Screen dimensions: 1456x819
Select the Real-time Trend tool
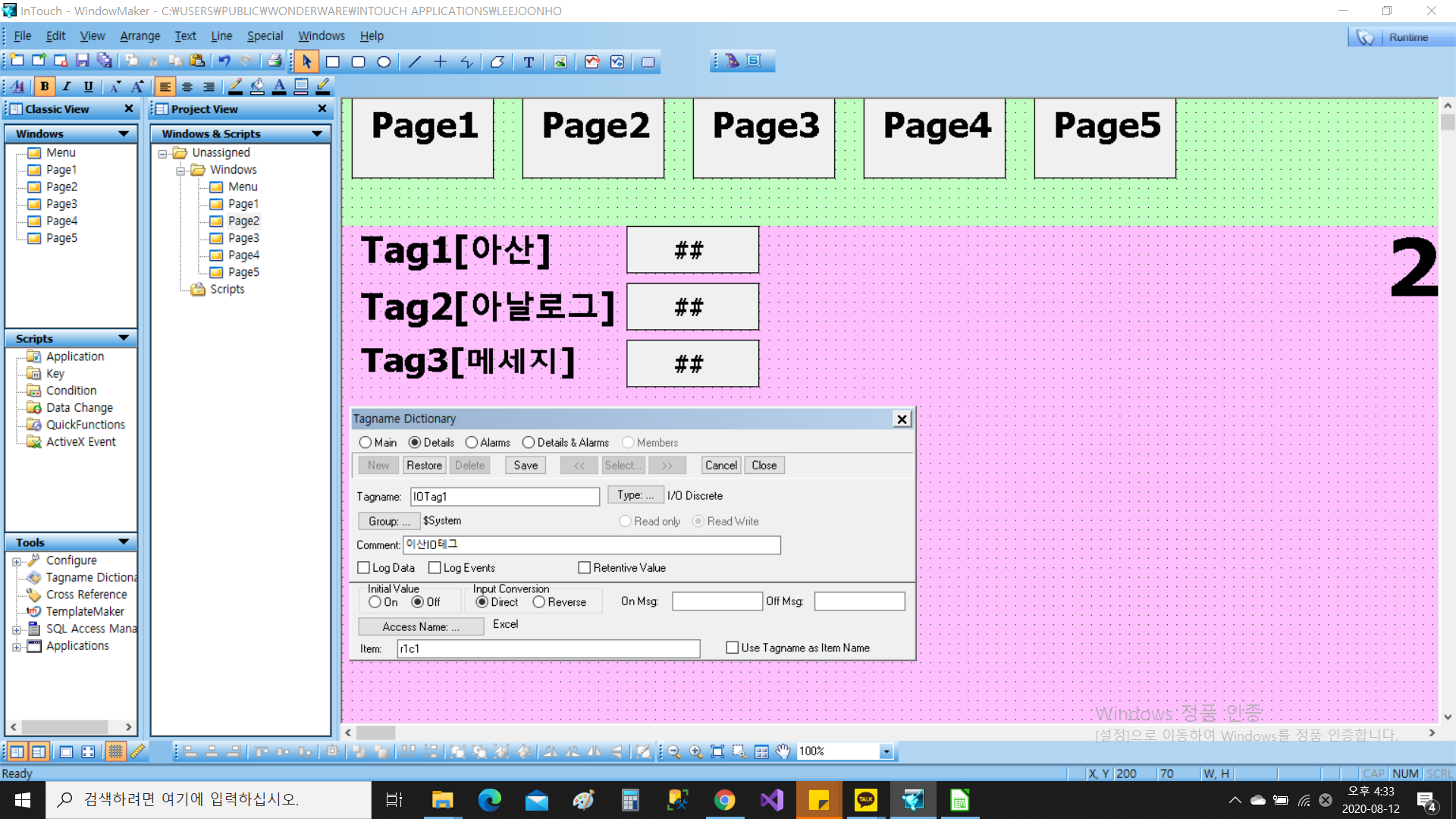click(591, 62)
